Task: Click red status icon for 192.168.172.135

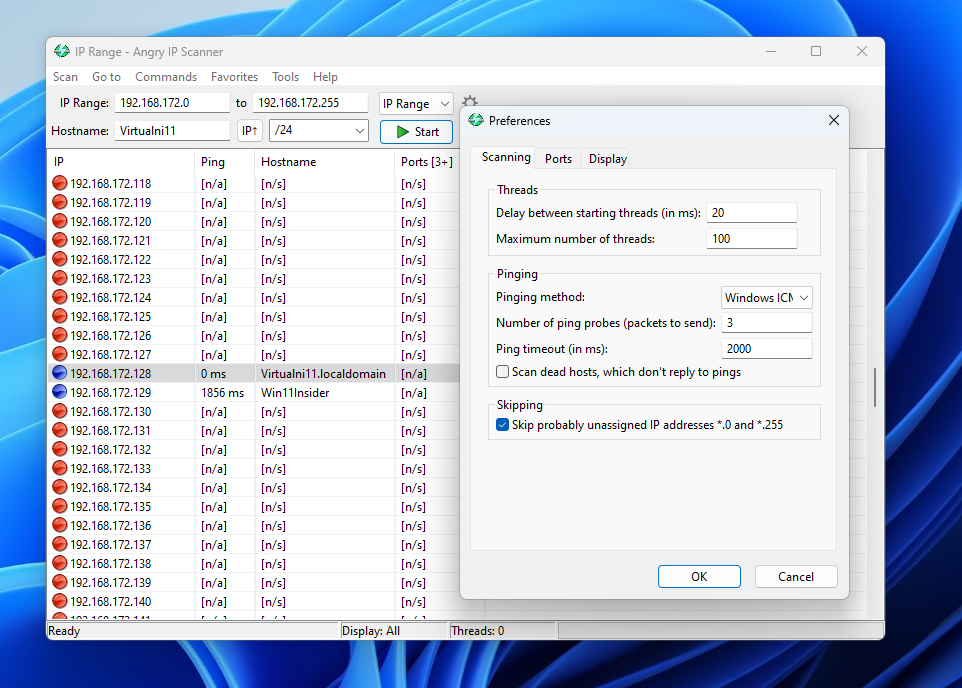Action: (60, 506)
